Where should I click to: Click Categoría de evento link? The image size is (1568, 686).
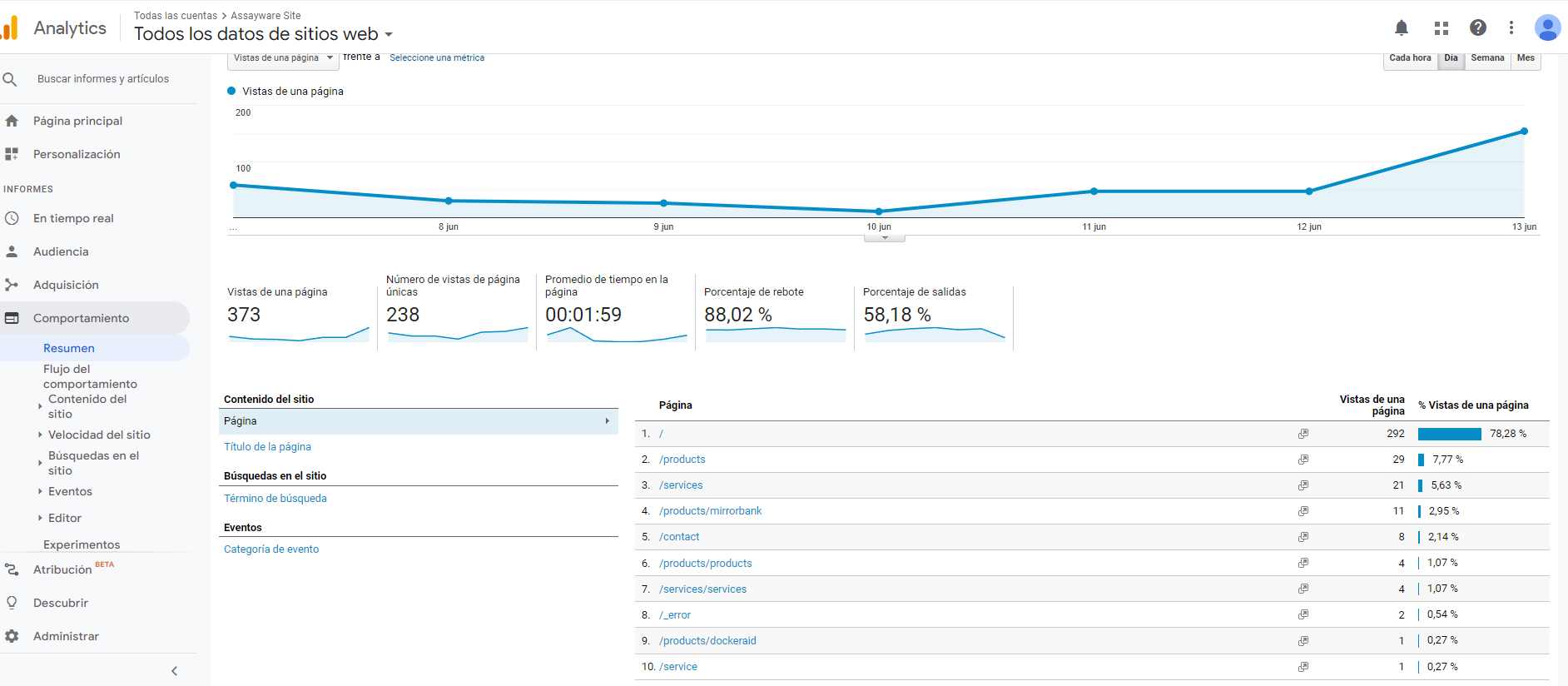click(271, 549)
